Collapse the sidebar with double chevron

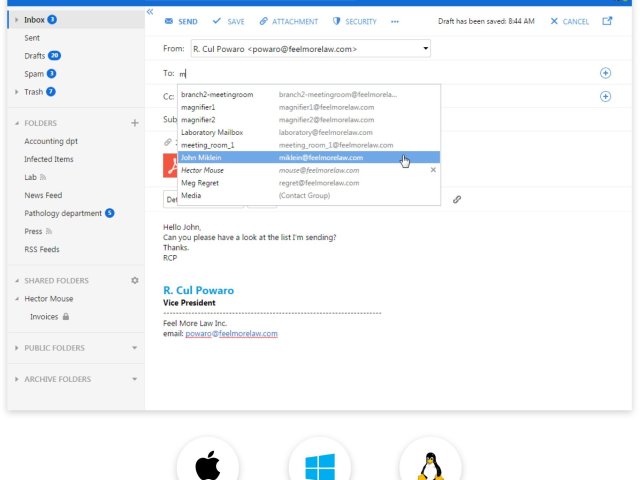tap(150, 12)
